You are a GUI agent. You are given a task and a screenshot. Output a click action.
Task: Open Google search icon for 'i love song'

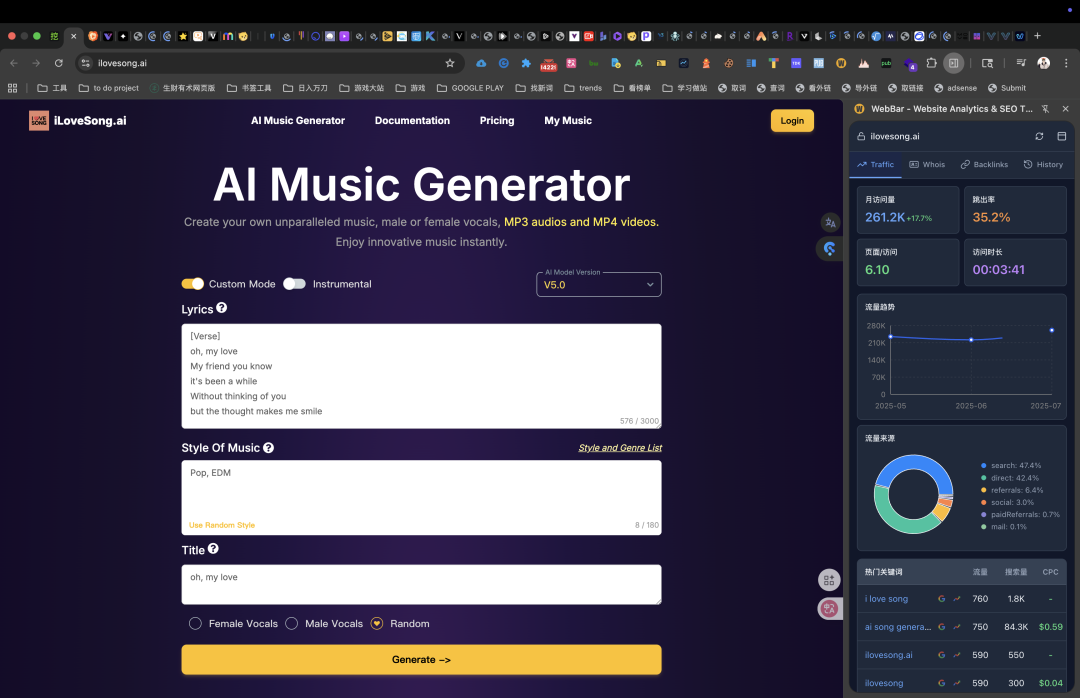coord(942,599)
